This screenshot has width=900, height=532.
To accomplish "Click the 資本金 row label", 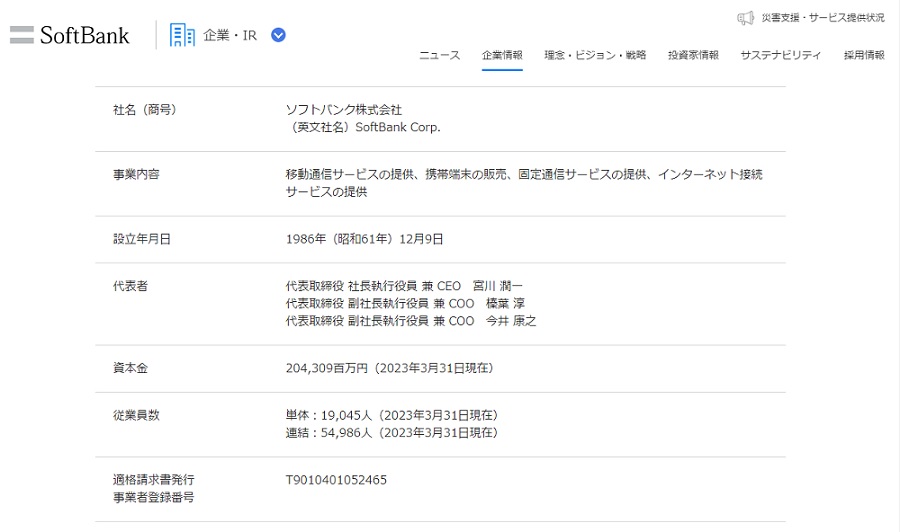I will tap(130, 368).
